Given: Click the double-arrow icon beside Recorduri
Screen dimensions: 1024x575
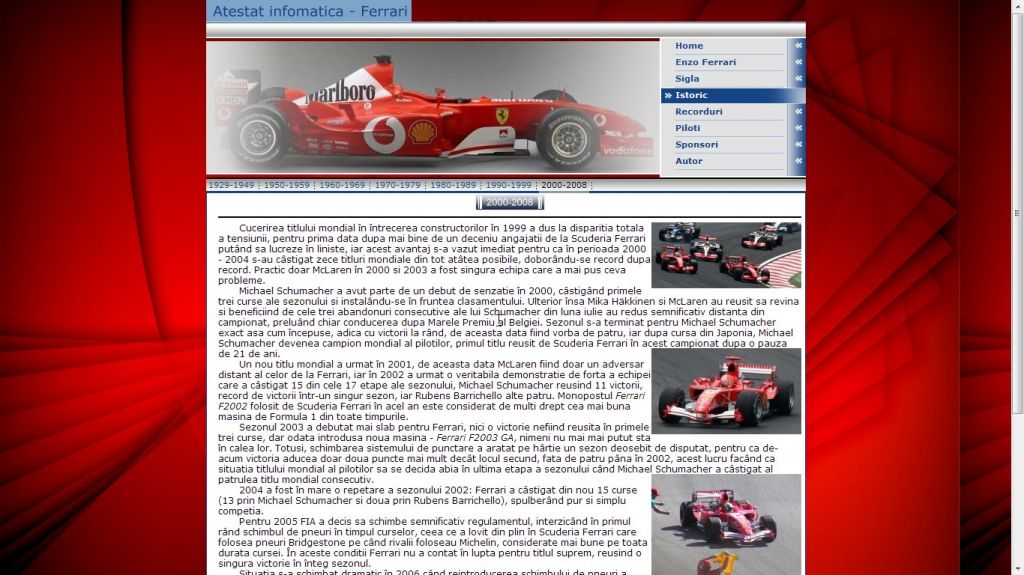Looking at the screenshot, I should (798, 112).
